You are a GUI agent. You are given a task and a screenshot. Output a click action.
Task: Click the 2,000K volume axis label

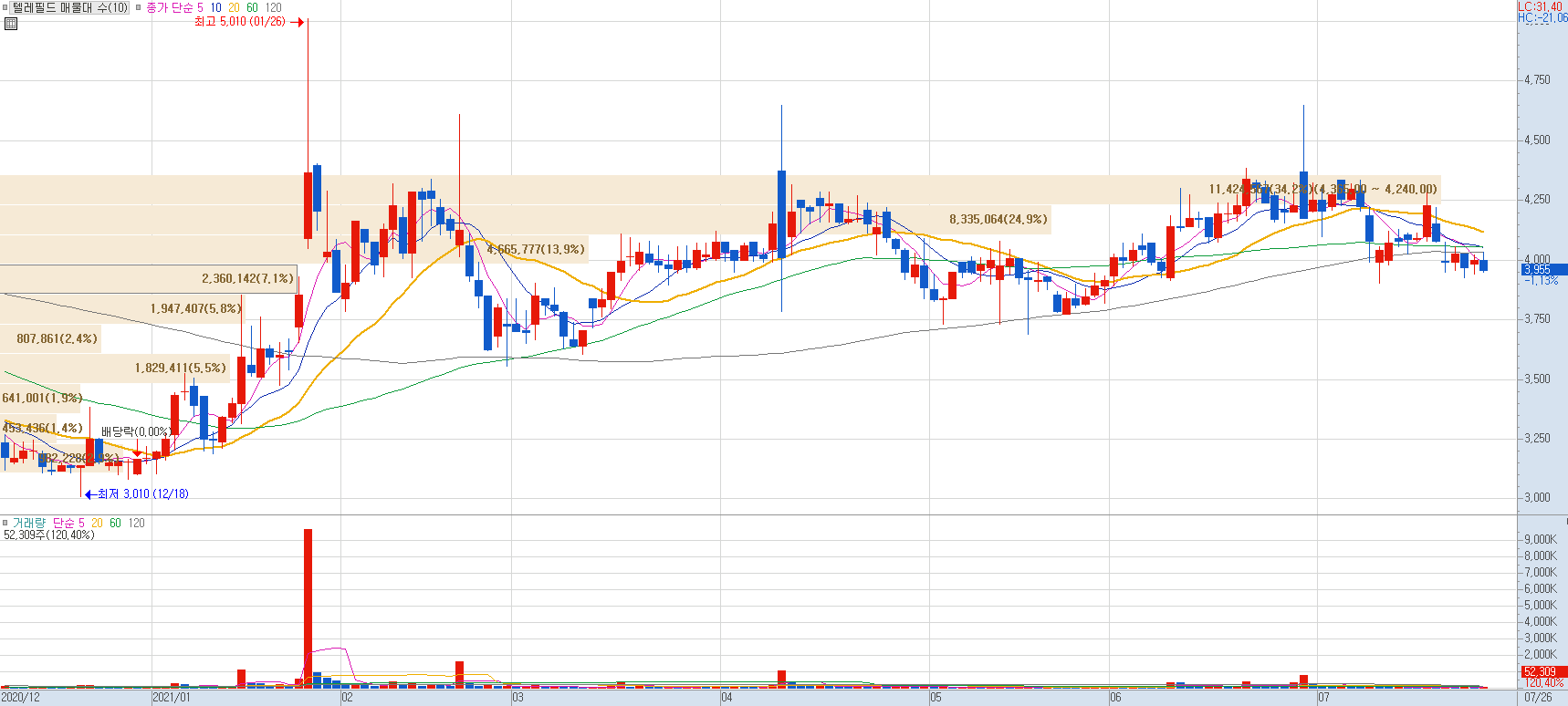click(1541, 654)
